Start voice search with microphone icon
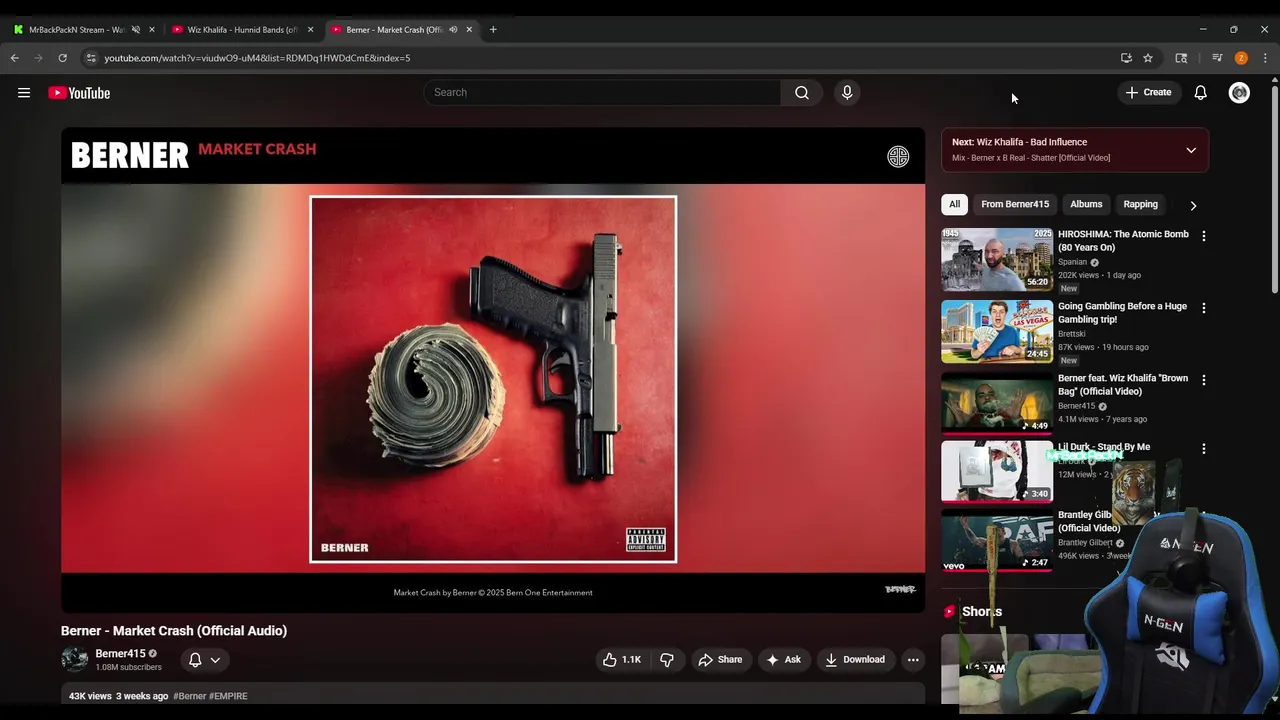 [847, 92]
